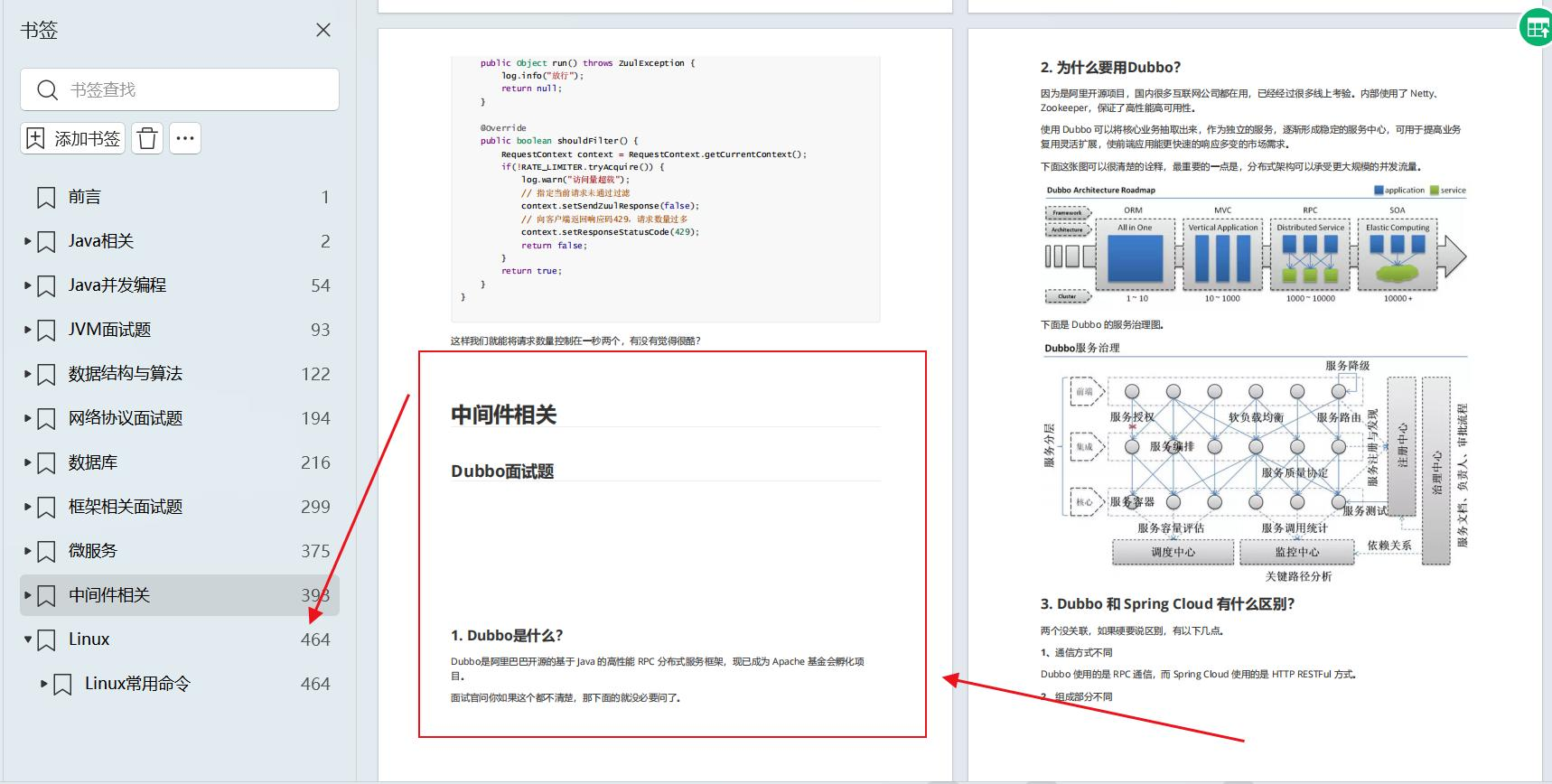The width and height of the screenshot is (1552, 784).
Task: Click the bookmark icon beside JVM面试题
Action: coord(46,331)
